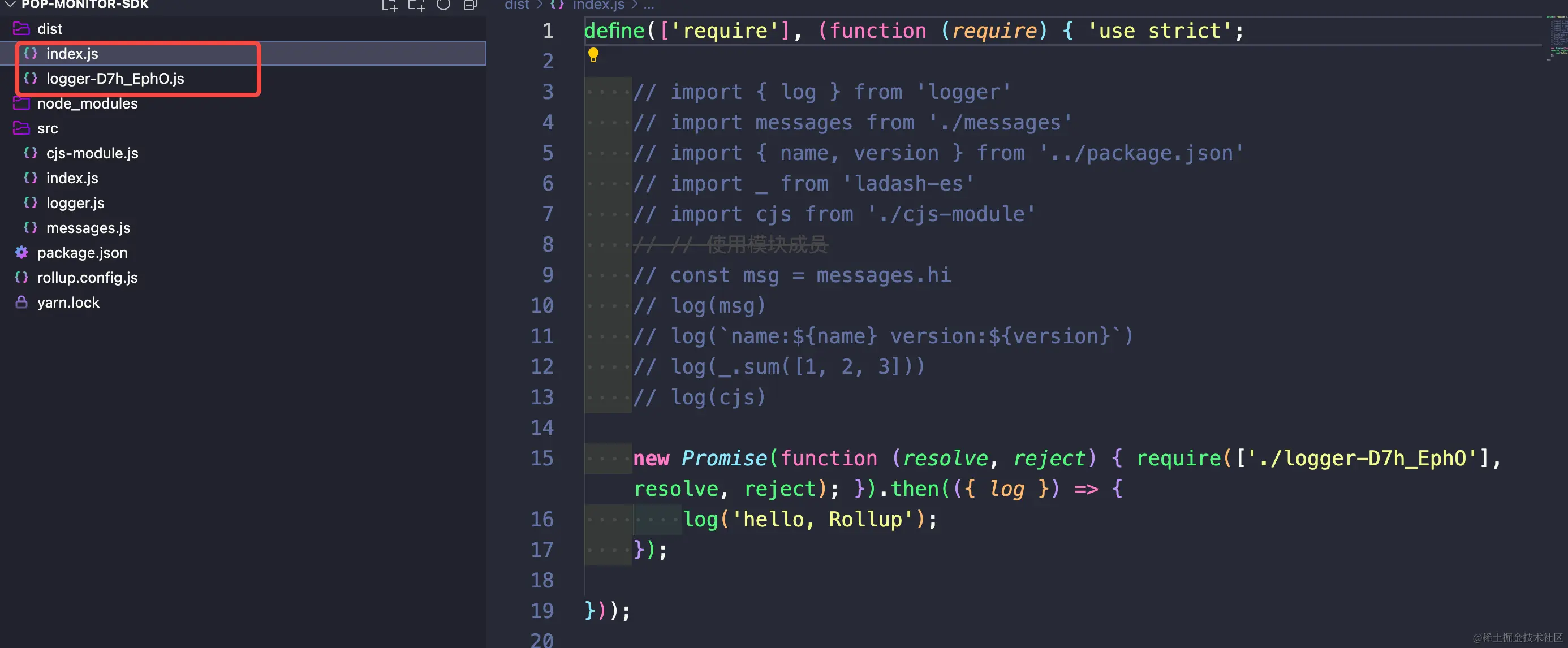Collapse the dist folder
The height and width of the screenshot is (648, 1568).
coord(49,29)
